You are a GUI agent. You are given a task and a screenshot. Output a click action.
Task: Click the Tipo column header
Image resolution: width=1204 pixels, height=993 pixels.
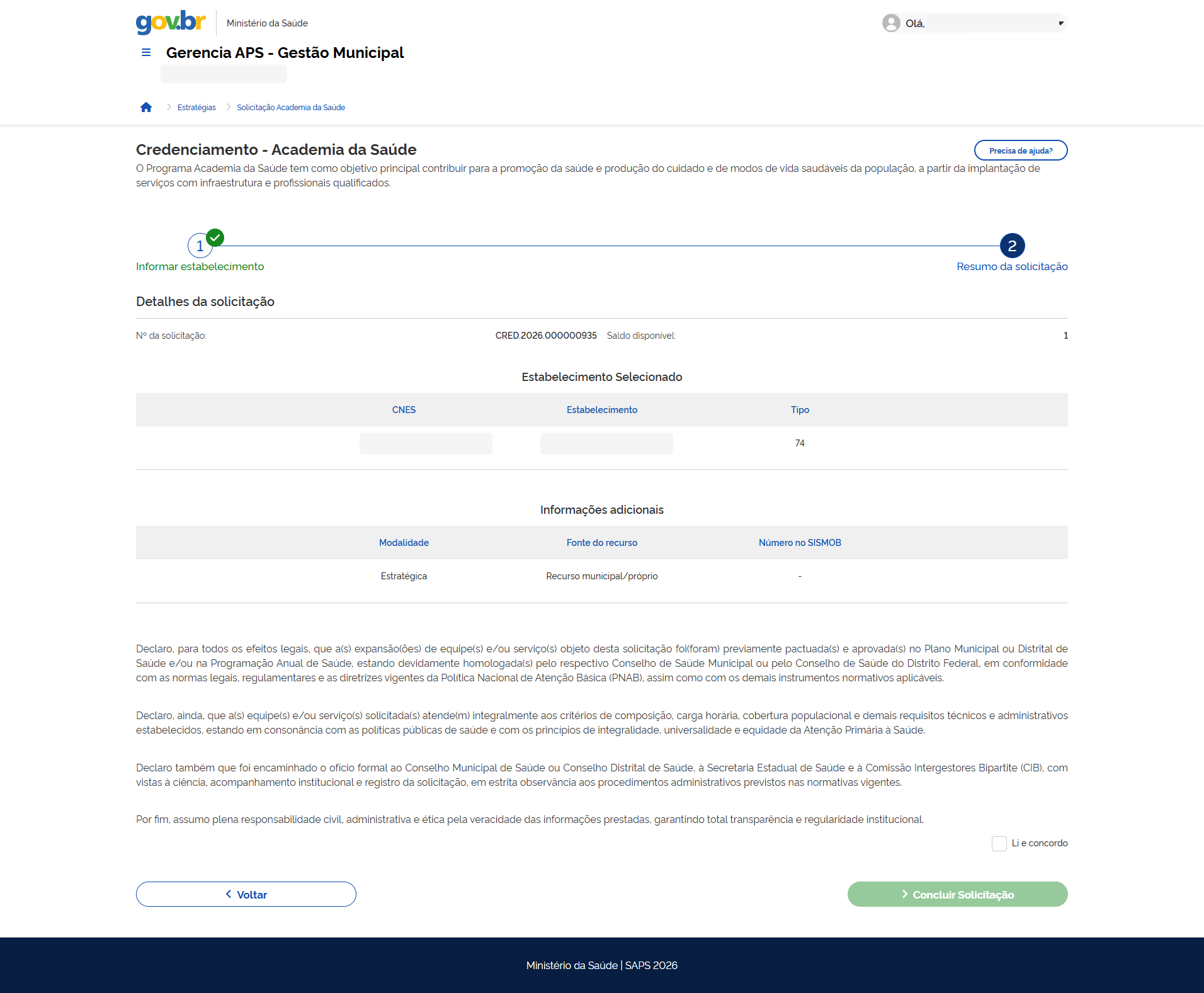(x=800, y=410)
